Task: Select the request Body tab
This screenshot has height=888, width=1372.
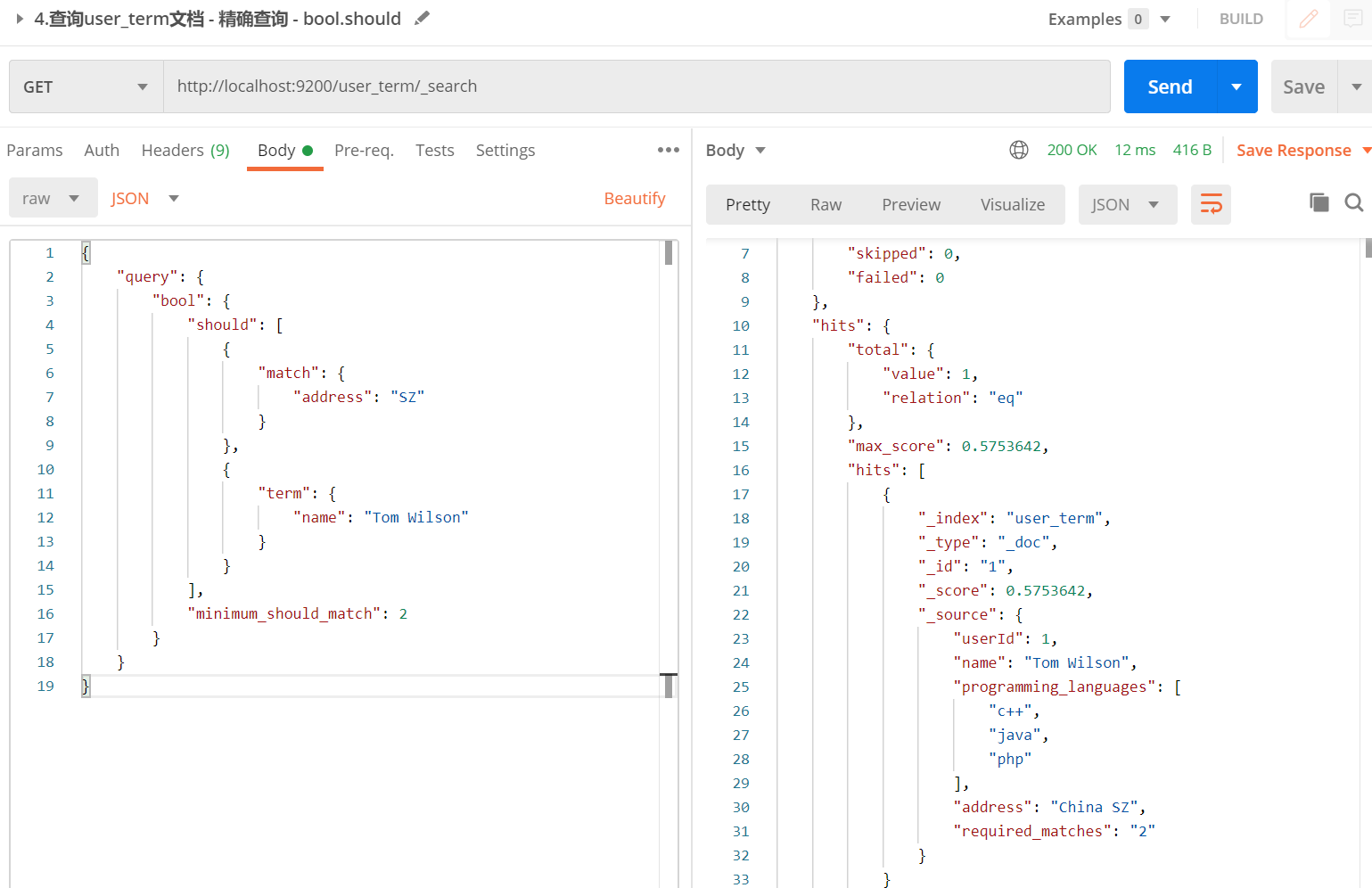Action: point(284,151)
